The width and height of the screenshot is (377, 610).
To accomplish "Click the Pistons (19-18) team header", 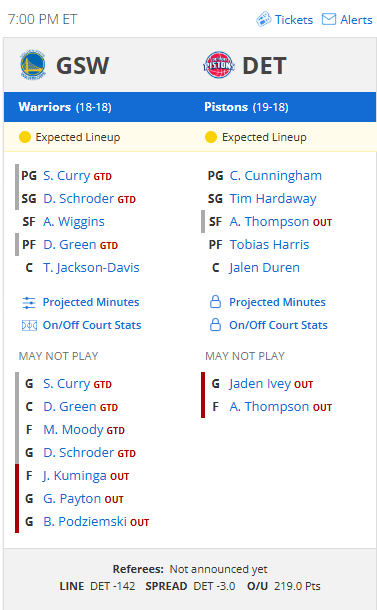I will pyautogui.click(x=246, y=107).
